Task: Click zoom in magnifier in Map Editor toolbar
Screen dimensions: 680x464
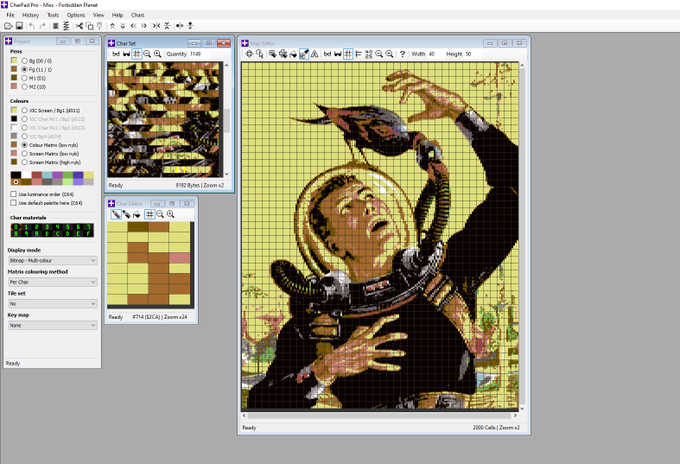Action: coord(389,54)
